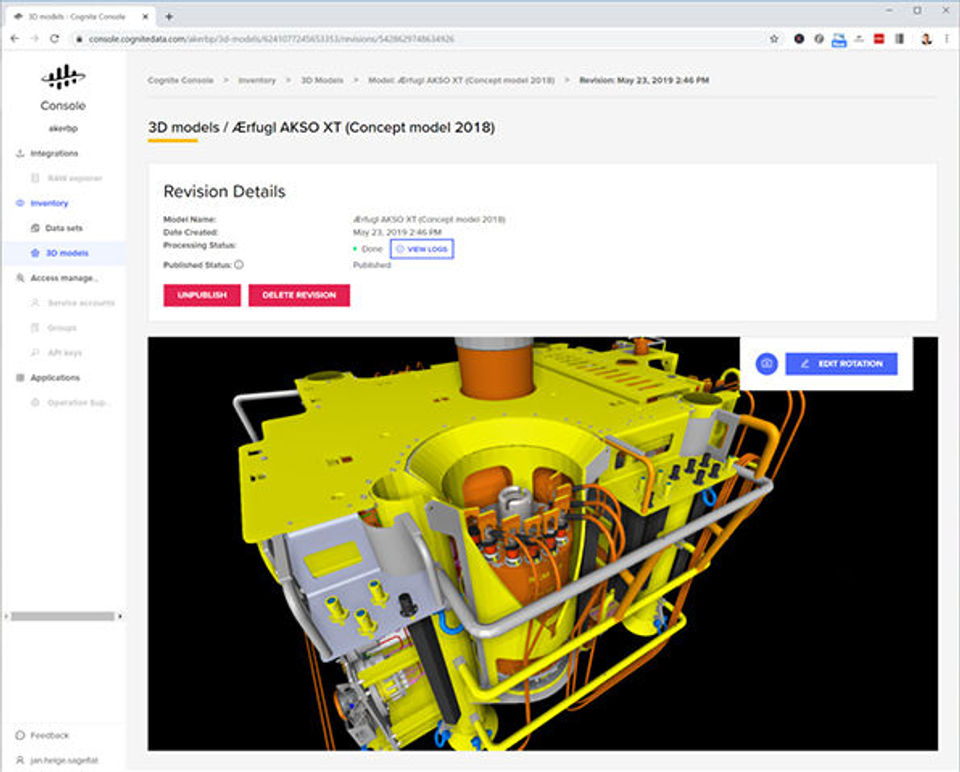
Task: Click the camera screenshot icon in viewer
Action: (766, 364)
